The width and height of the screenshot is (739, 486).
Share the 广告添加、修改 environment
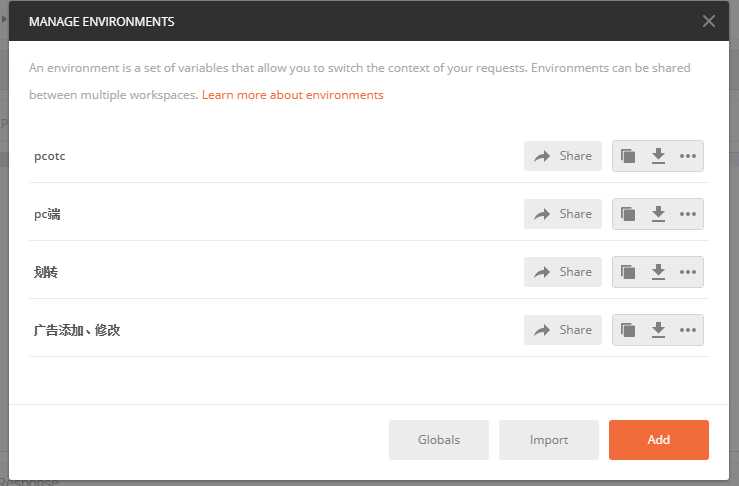563,330
